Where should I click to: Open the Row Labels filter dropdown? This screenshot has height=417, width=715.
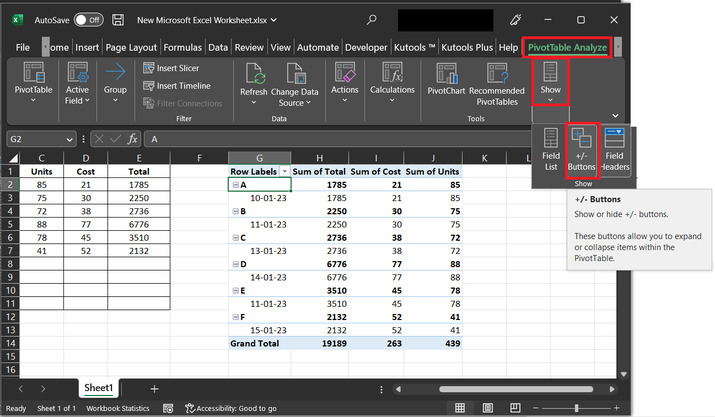282,171
